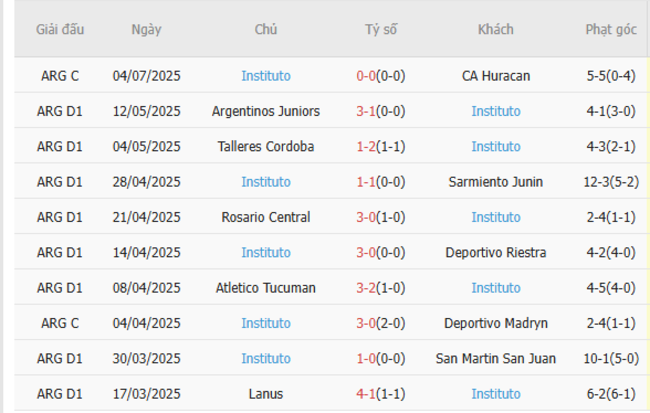
Task: Click the Rosario Central team name
Action: (x=266, y=217)
